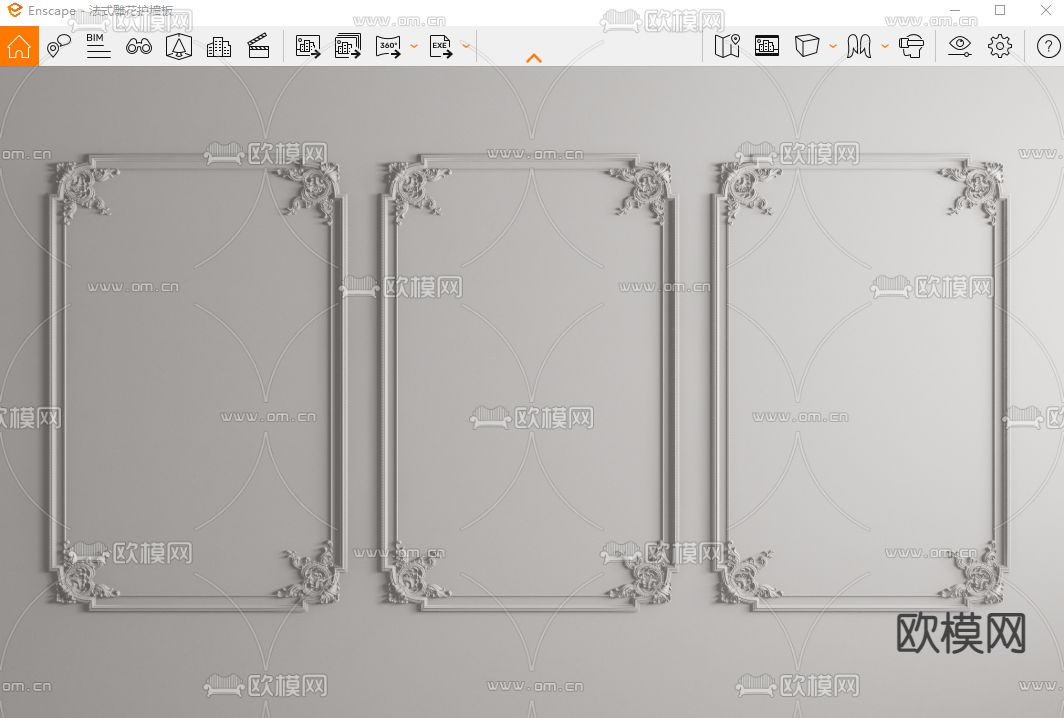Open the Collaborative Annotations building icon

218,46
